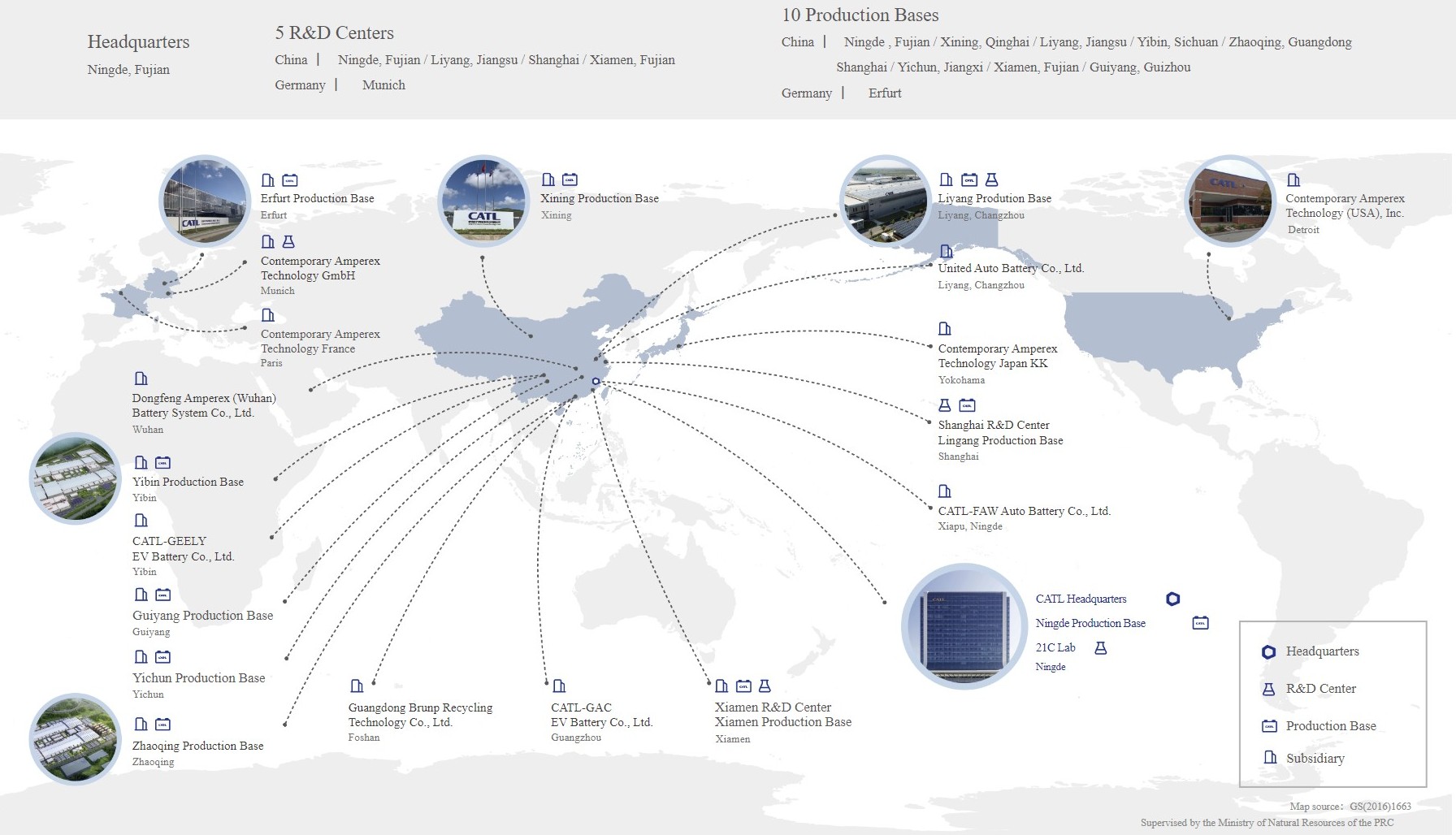Click the R&D Center flask icon in the legend

point(1269,690)
